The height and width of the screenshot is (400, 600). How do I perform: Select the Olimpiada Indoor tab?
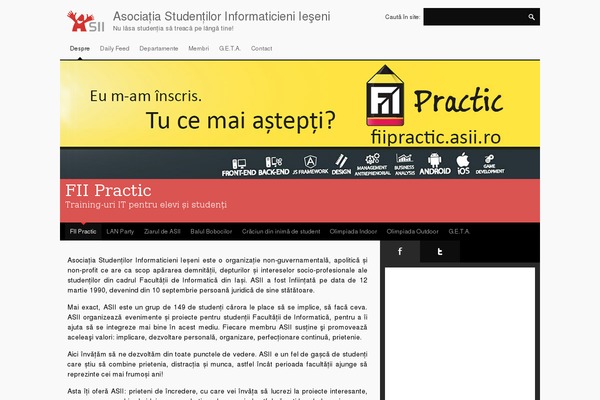tap(353, 232)
